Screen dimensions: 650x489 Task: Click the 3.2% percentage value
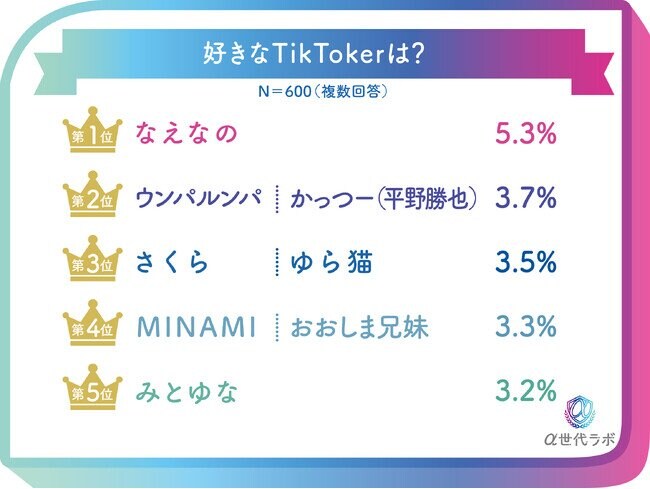coord(525,390)
